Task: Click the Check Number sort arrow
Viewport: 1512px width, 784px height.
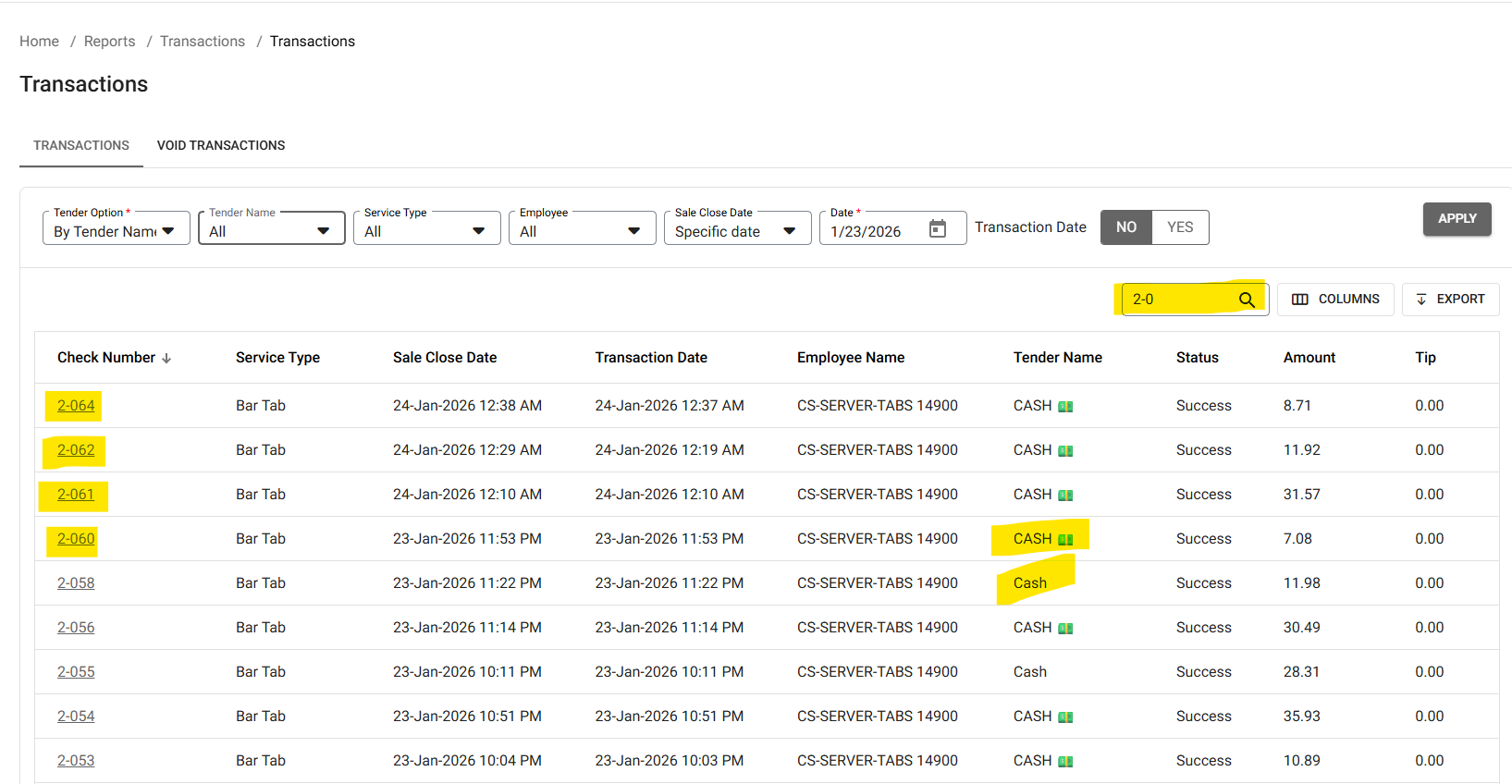Action: (x=166, y=359)
